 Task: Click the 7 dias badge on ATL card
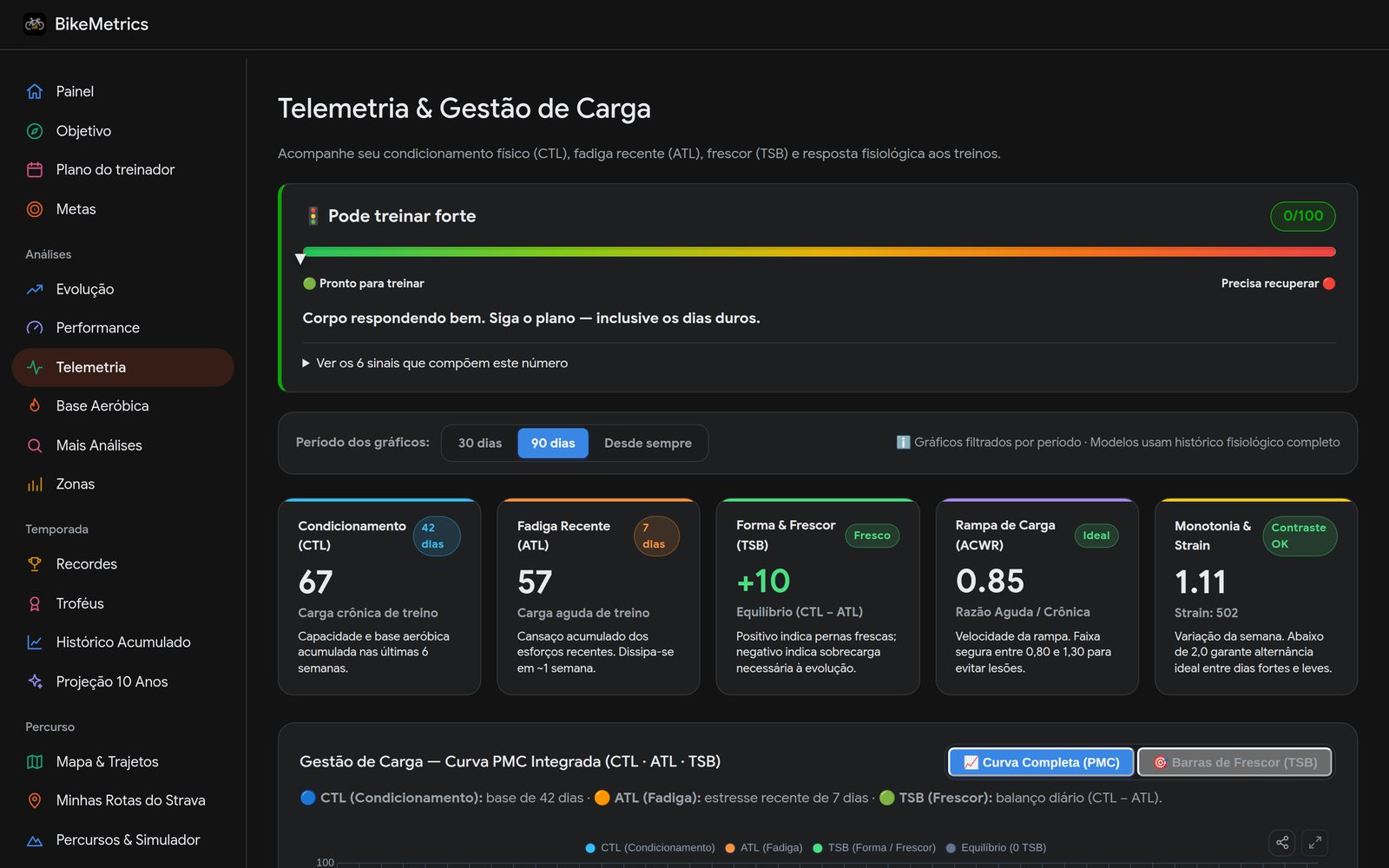click(655, 536)
